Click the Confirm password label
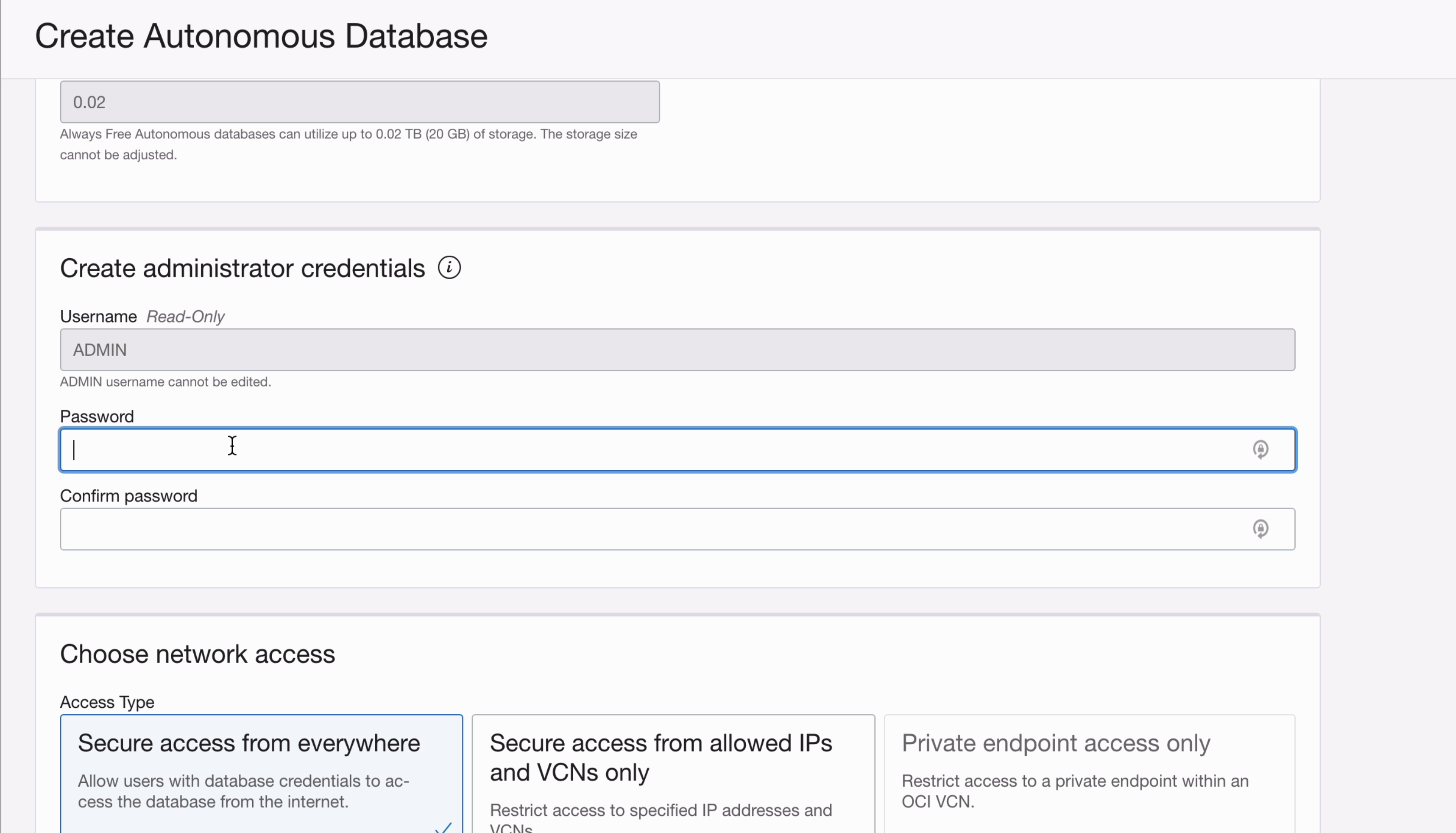The image size is (1456, 833). click(x=129, y=496)
